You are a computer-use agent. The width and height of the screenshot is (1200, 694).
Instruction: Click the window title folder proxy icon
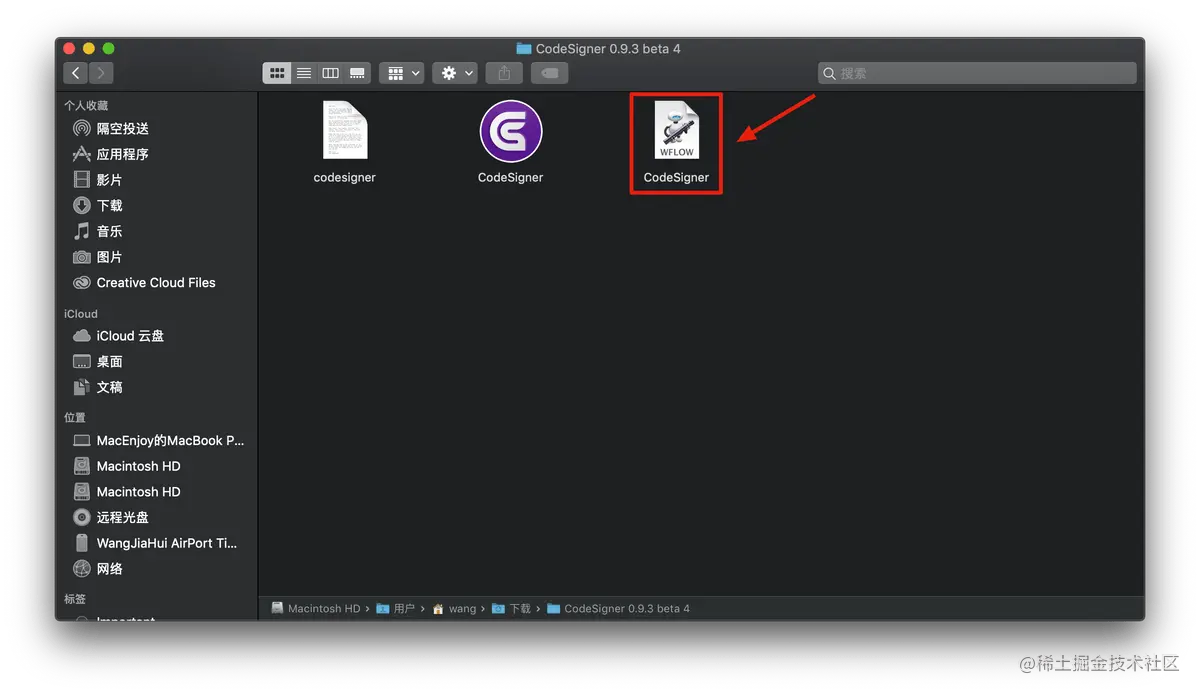[x=524, y=48]
